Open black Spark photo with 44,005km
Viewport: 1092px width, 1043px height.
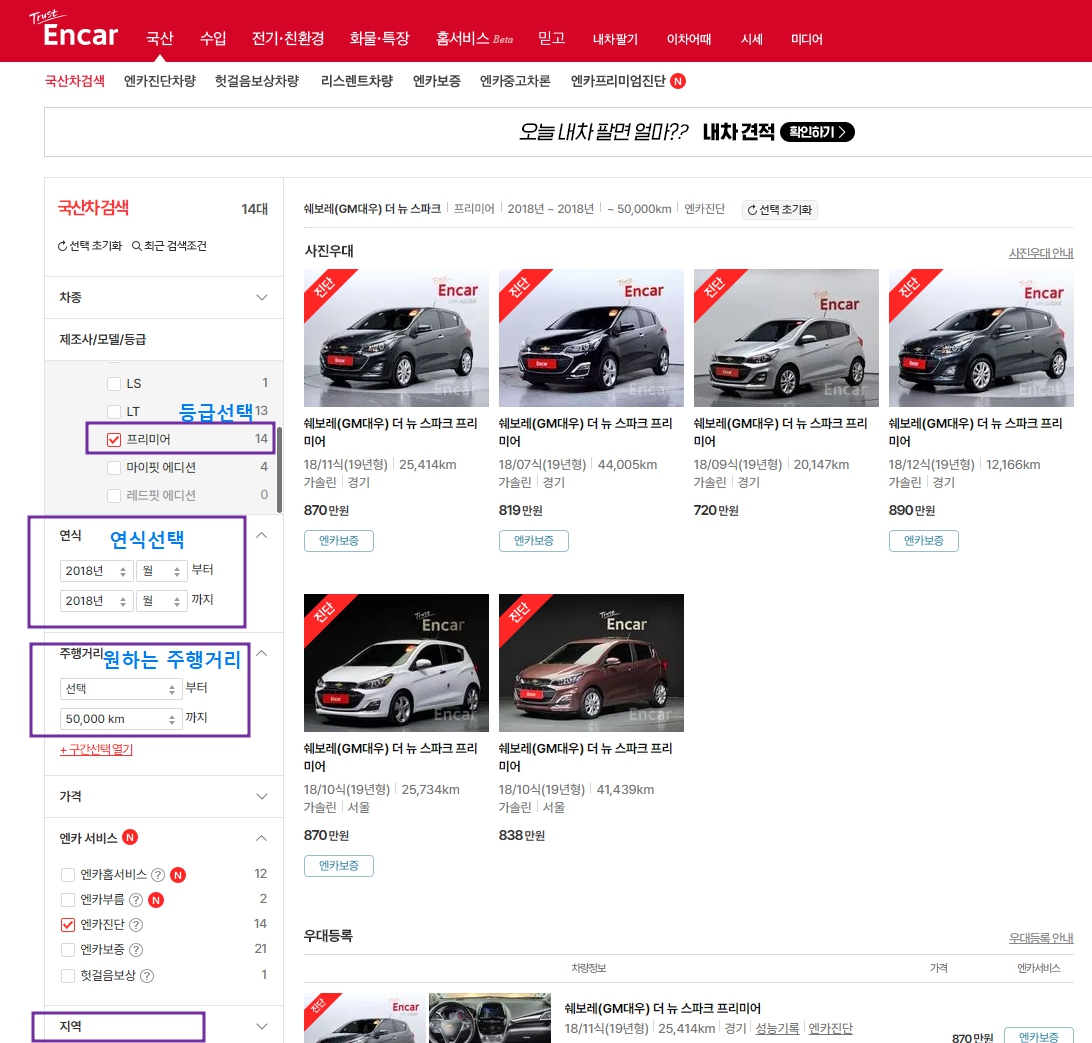pyautogui.click(x=591, y=338)
